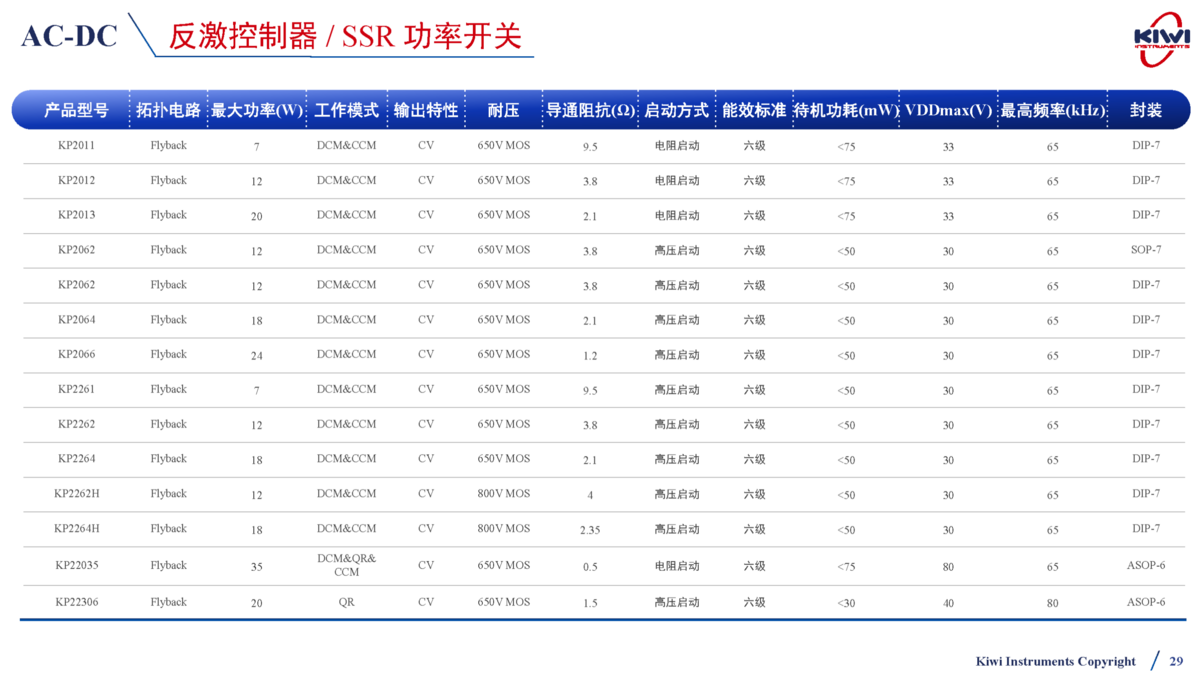Click the DCM&QR&CCM work mode cell
This screenshot has height=681, width=1200.
346,565
